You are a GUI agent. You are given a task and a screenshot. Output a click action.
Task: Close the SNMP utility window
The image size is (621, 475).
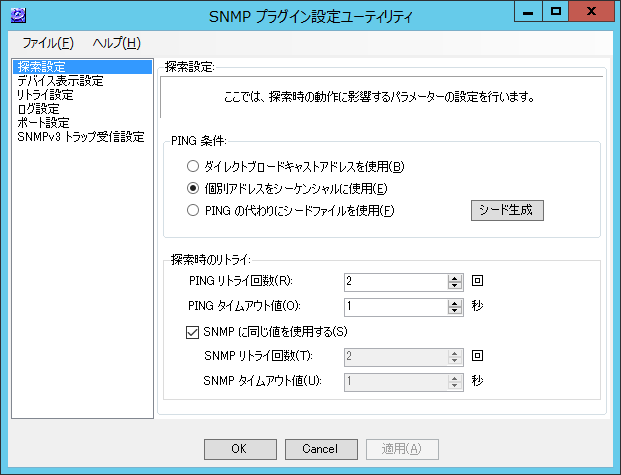click(592, 11)
